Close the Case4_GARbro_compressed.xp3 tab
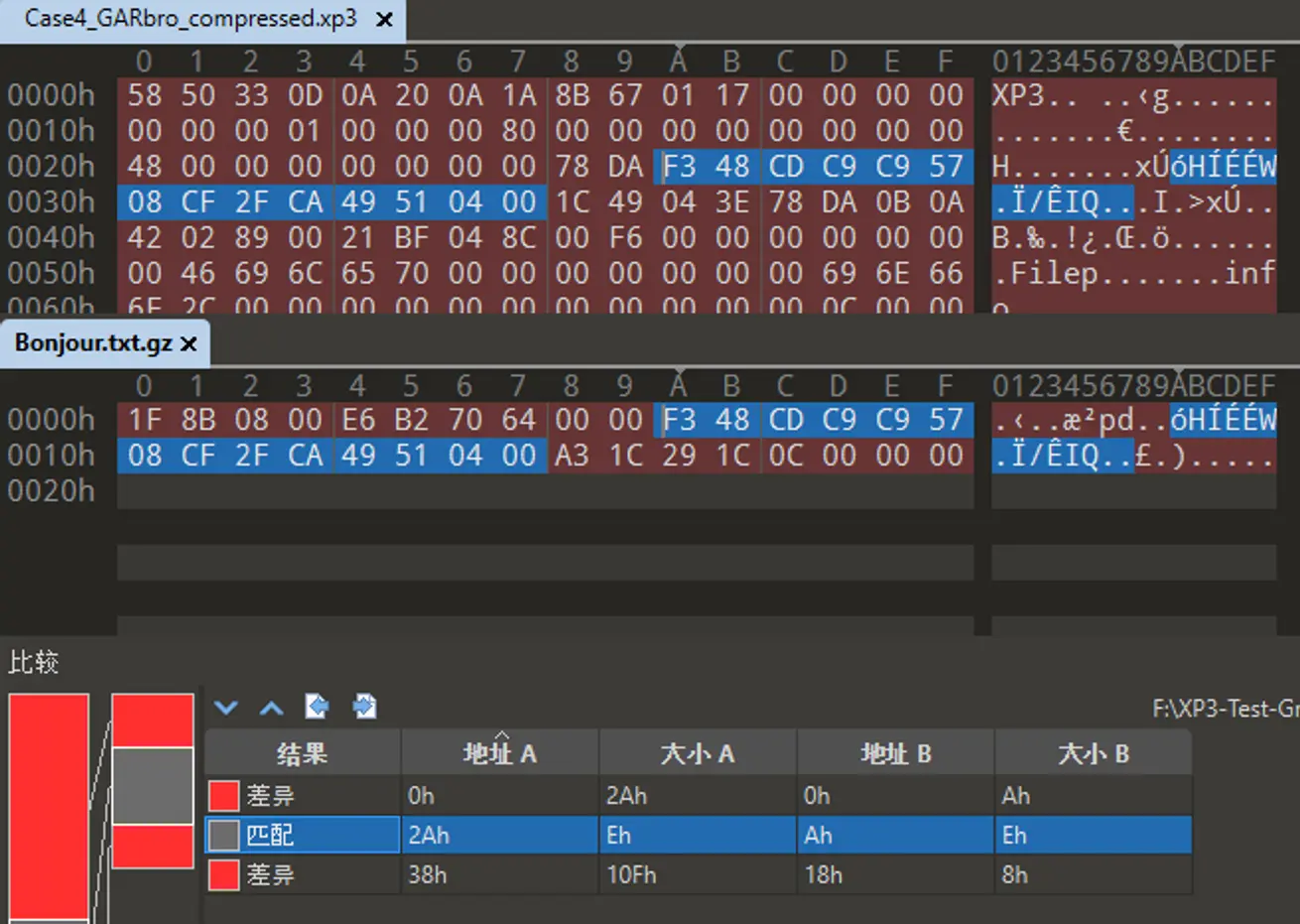 tap(384, 18)
